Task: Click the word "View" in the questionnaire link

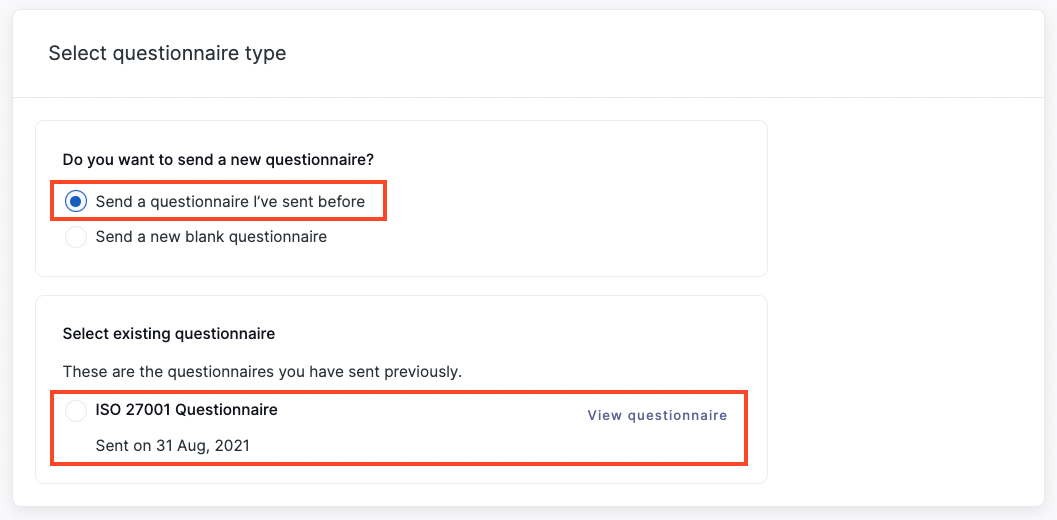Action: tap(604, 415)
